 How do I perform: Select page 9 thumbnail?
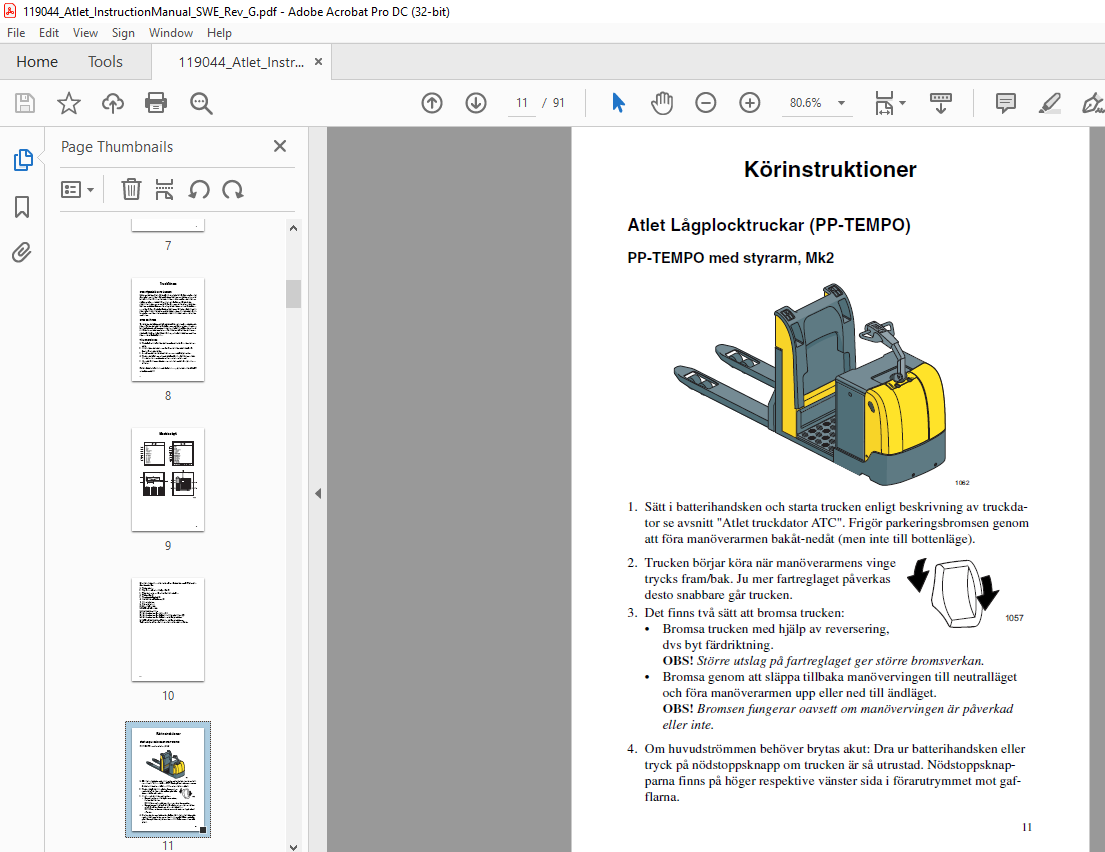pyautogui.click(x=168, y=480)
